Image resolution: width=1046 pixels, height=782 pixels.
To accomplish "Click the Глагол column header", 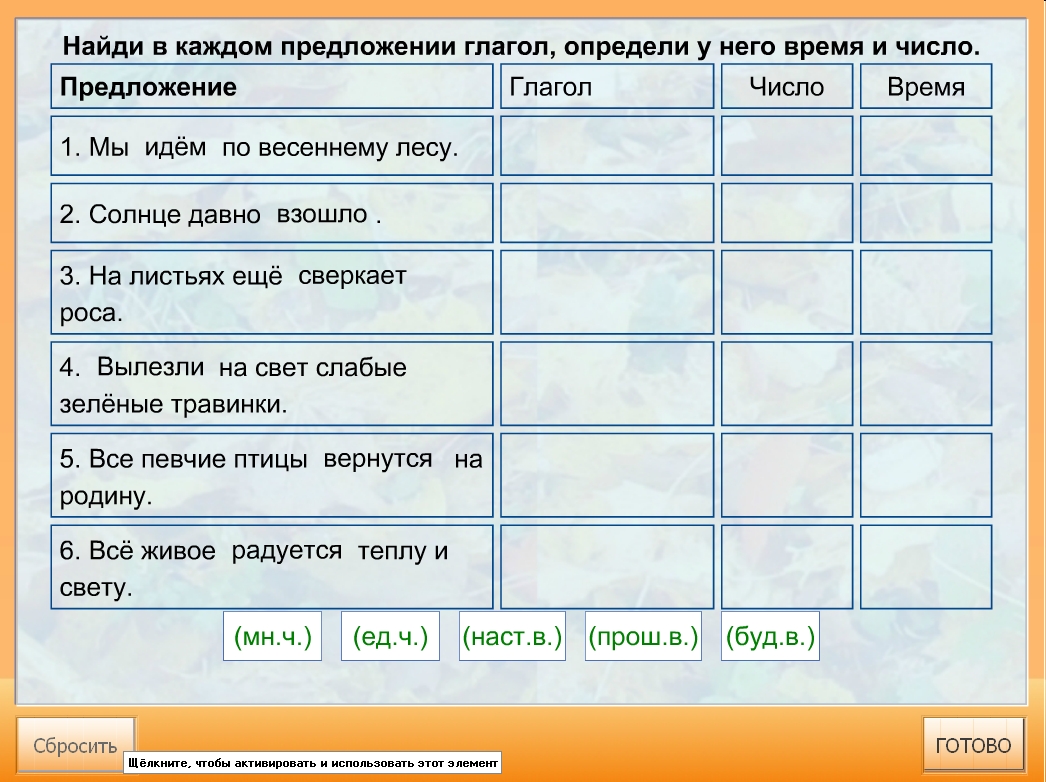I will [x=607, y=86].
